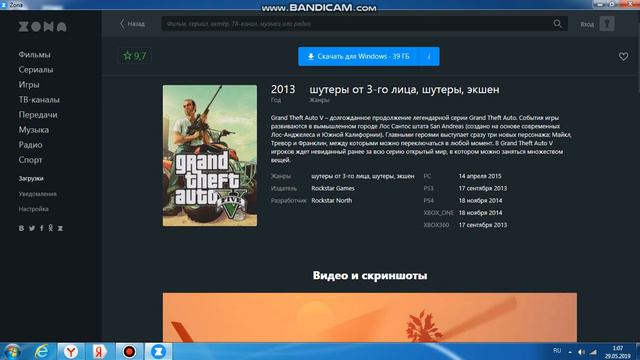This screenshot has height=360, width=640.
Task: Click the VK social icon
Action: coord(21,228)
